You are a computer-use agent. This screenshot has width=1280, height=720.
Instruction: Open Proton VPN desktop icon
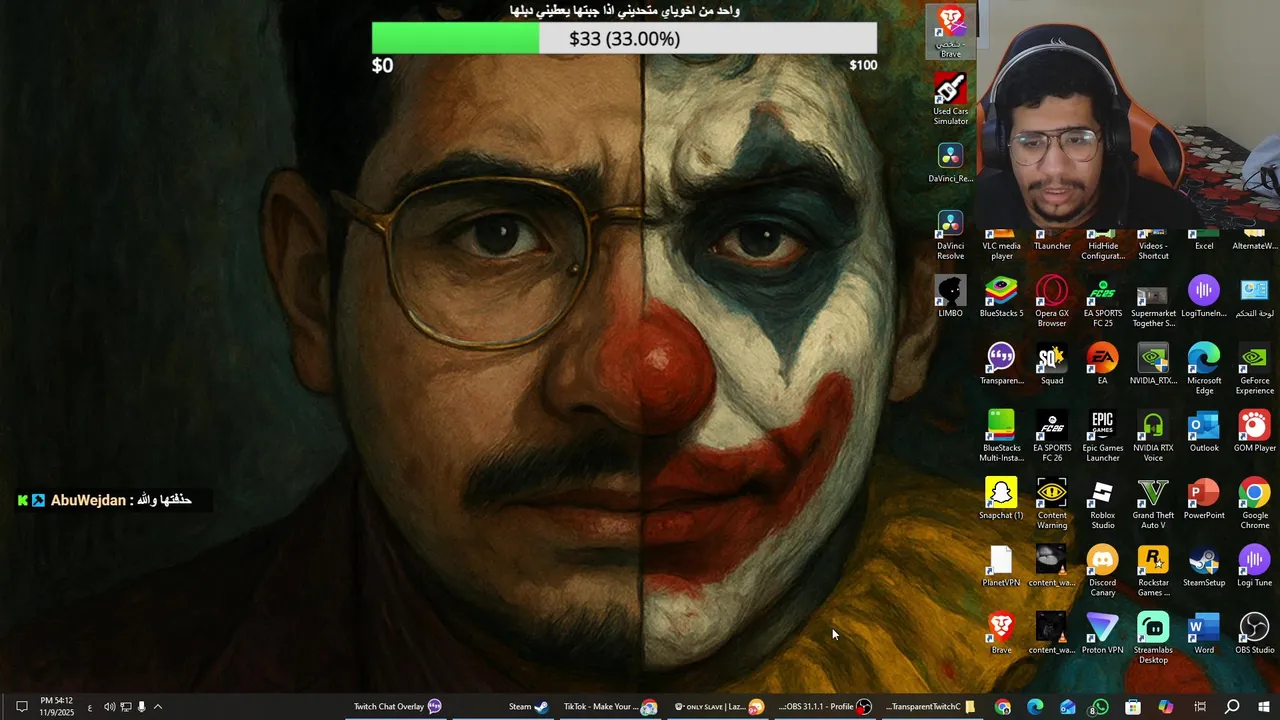[x=1102, y=633]
